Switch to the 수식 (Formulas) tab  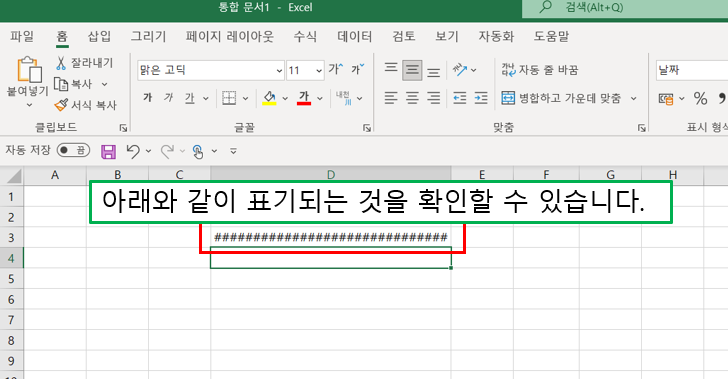[305, 36]
